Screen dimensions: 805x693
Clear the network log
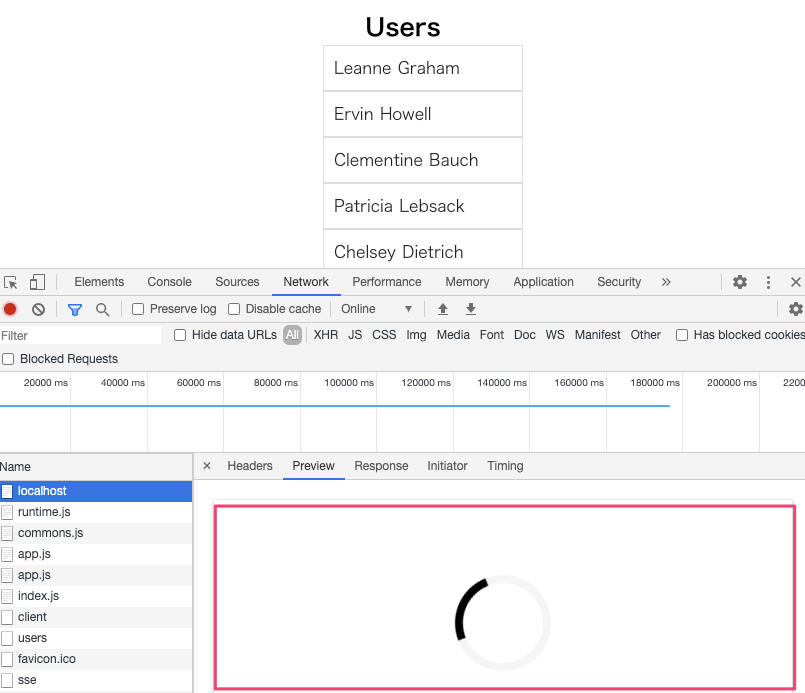(x=38, y=309)
